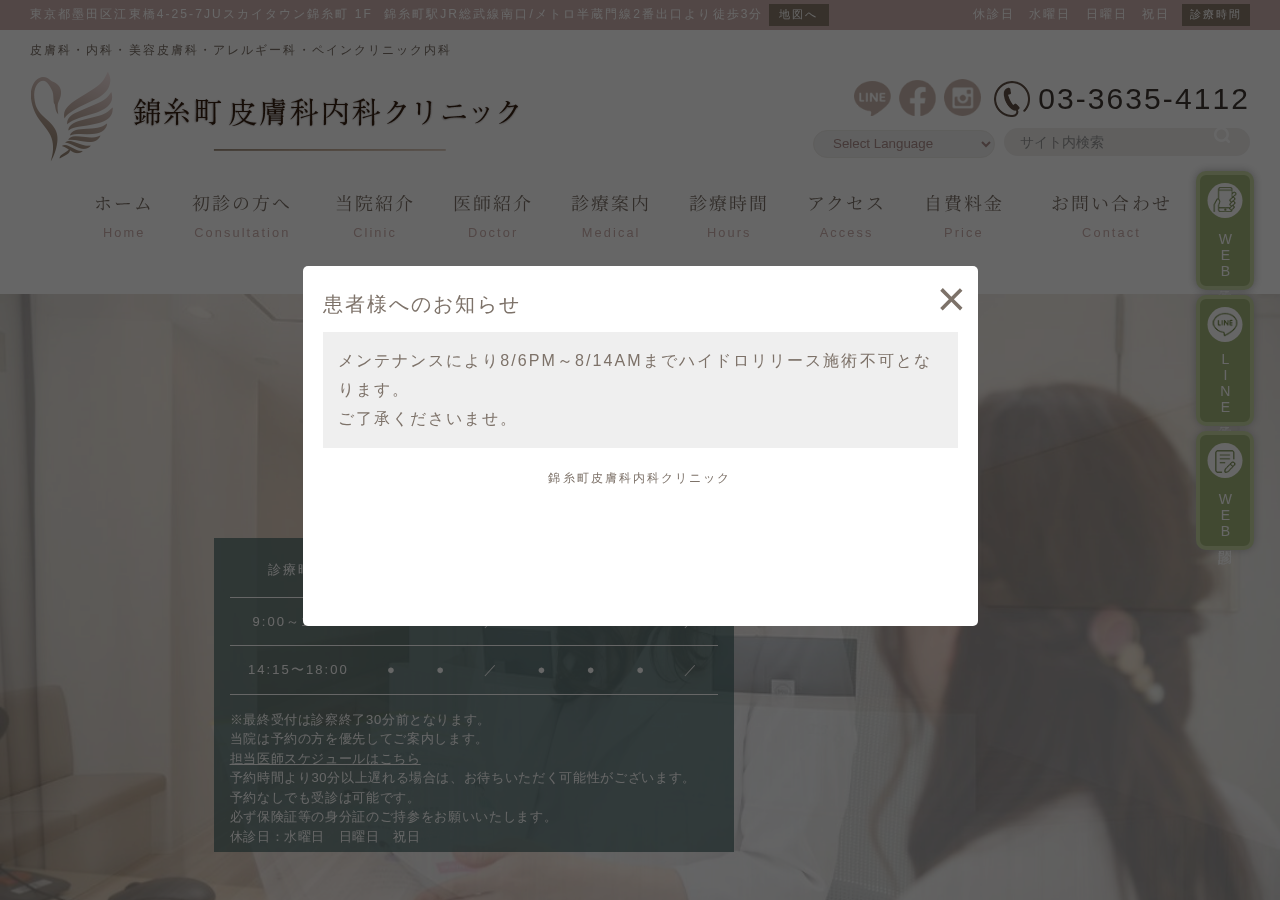Close the patient notice popup
Viewport: 1280px width, 900px height.
click(951, 299)
